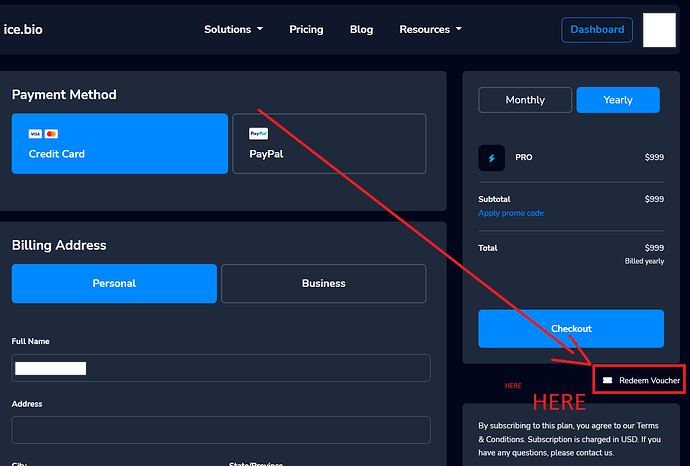Image resolution: width=690 pixels, height=466 pixels.
Task: Expand the Resources dropdown menu
Action: (430, 30)
